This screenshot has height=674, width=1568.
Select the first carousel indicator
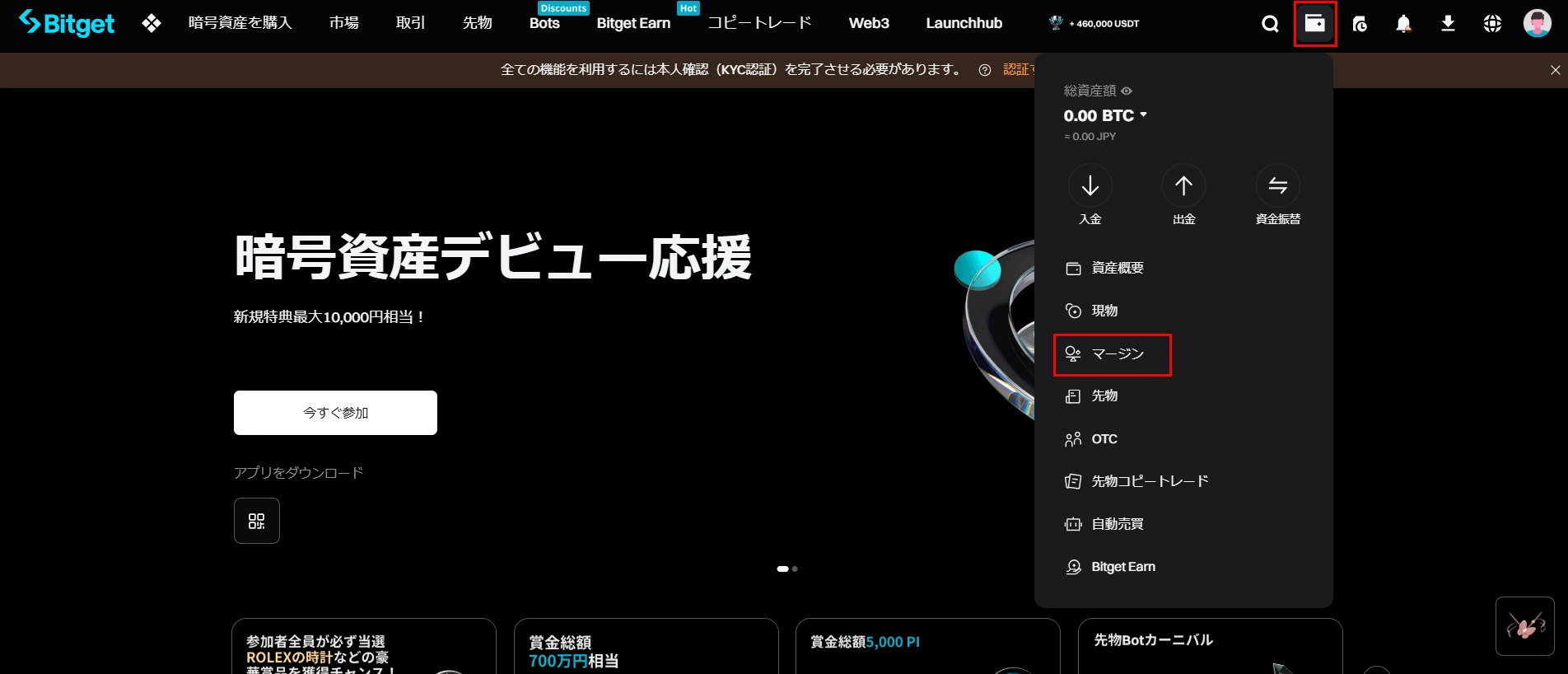tap(782, 569)
